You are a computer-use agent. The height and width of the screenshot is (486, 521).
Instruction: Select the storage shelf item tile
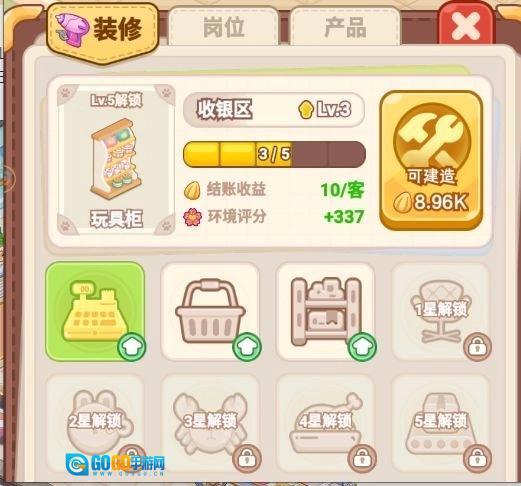326,311
